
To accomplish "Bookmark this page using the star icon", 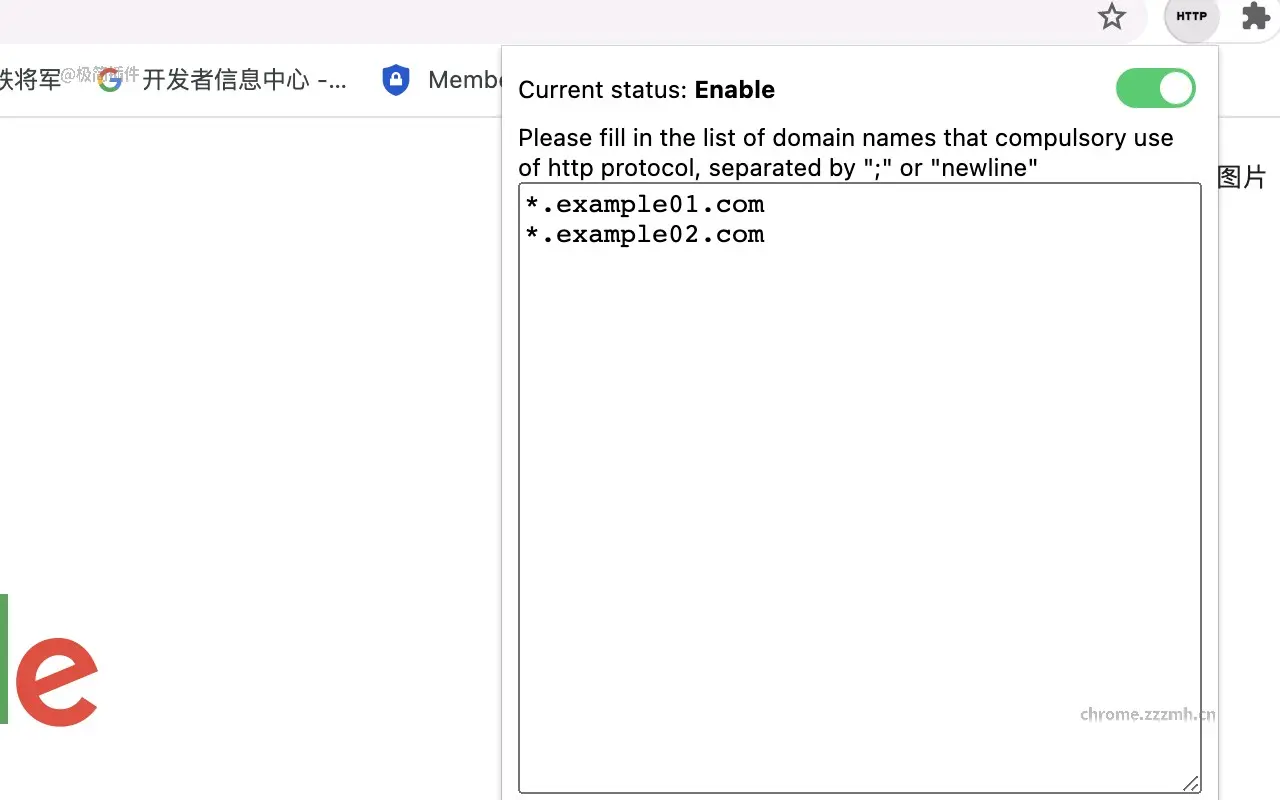I will coord(1111,17).
